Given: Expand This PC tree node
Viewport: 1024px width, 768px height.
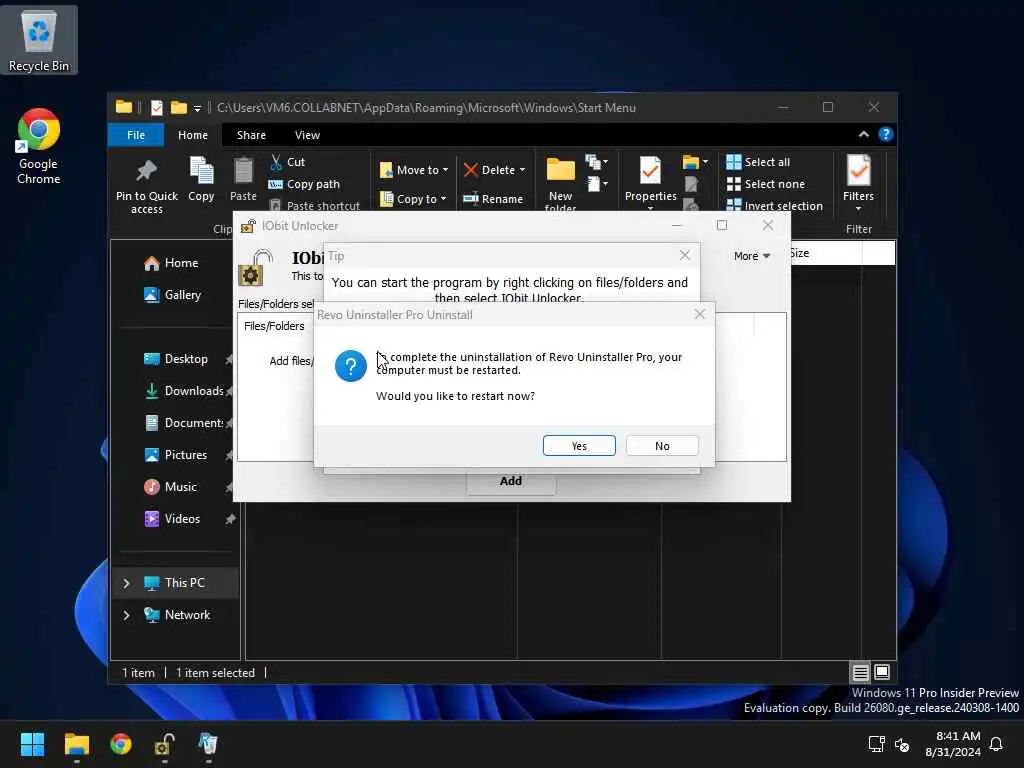Looking at the screenshot, I should click(126, 583).
